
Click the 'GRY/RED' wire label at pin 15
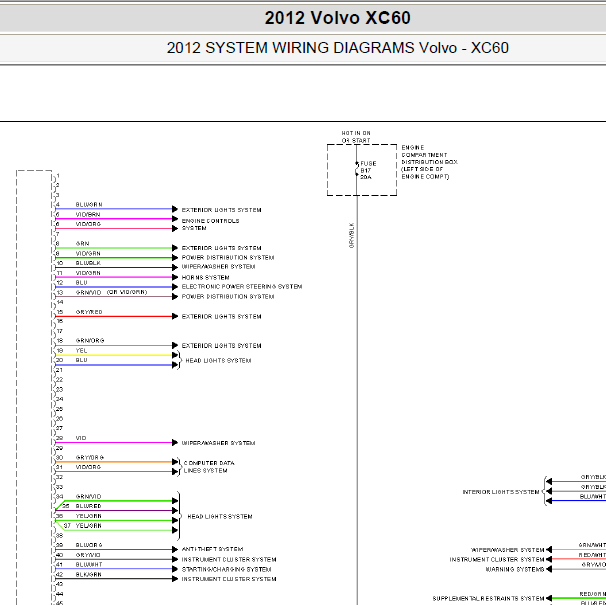point(89,312)
